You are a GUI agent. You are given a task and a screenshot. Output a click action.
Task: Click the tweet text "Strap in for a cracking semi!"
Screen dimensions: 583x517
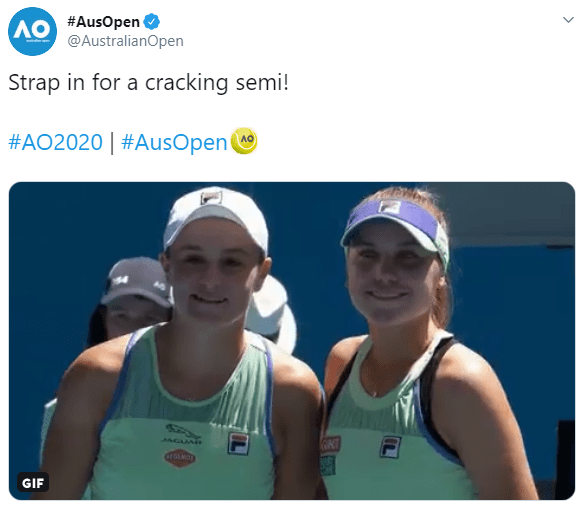[x=148, y=83]
